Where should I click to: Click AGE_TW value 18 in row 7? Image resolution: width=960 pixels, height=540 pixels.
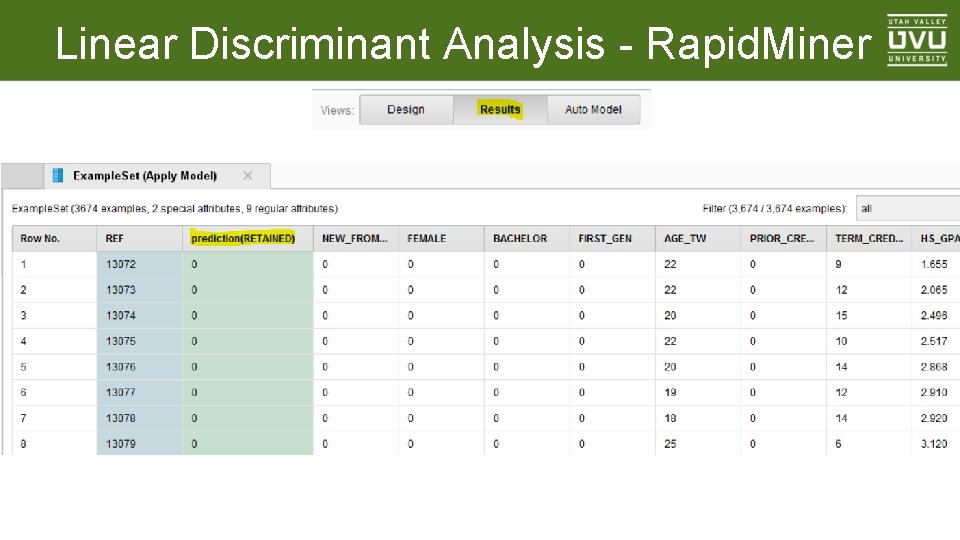(x=670, y=418)
